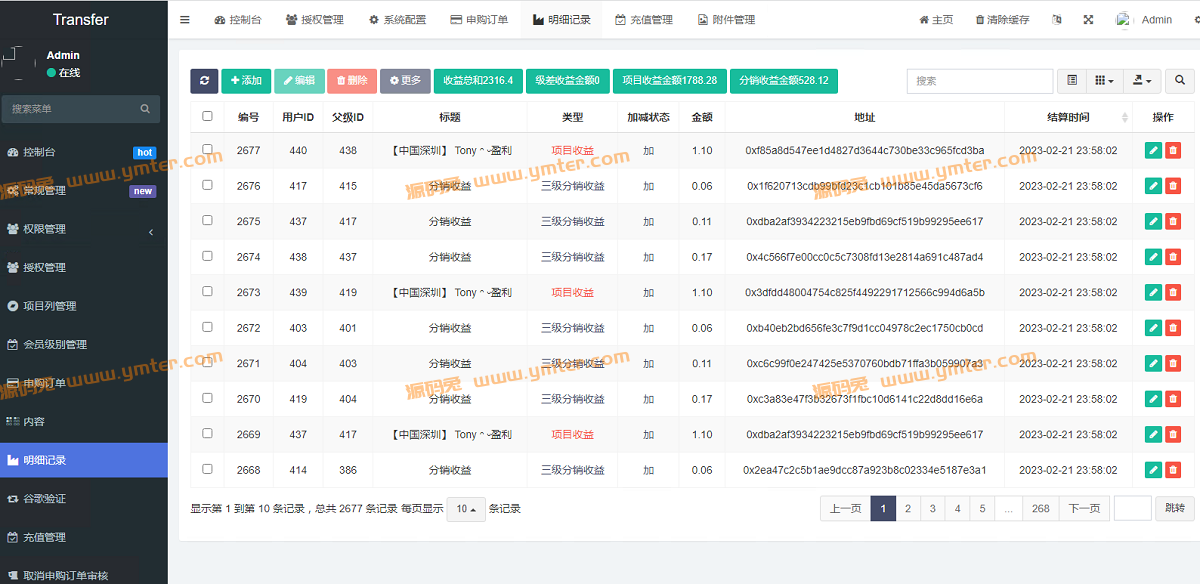1200x584 pixels.
Task: Check the checkbox for row 2669
Action: click(207, 433)
